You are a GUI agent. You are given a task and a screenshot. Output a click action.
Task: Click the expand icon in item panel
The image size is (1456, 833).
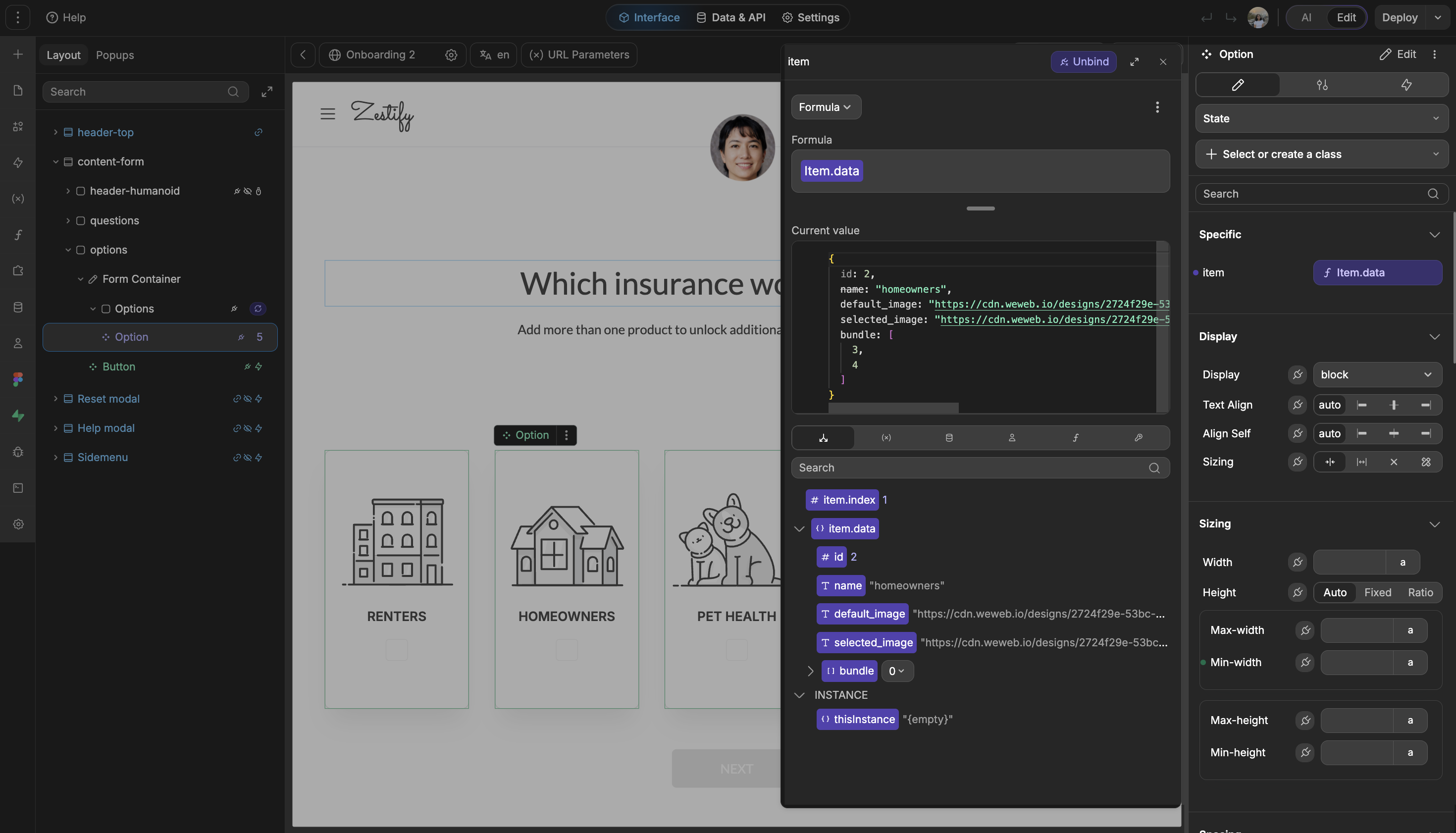click(x=1134, y=62)
